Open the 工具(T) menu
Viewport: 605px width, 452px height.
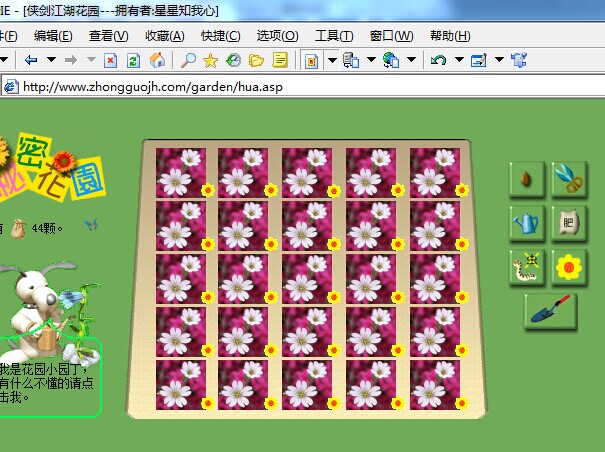334,36
